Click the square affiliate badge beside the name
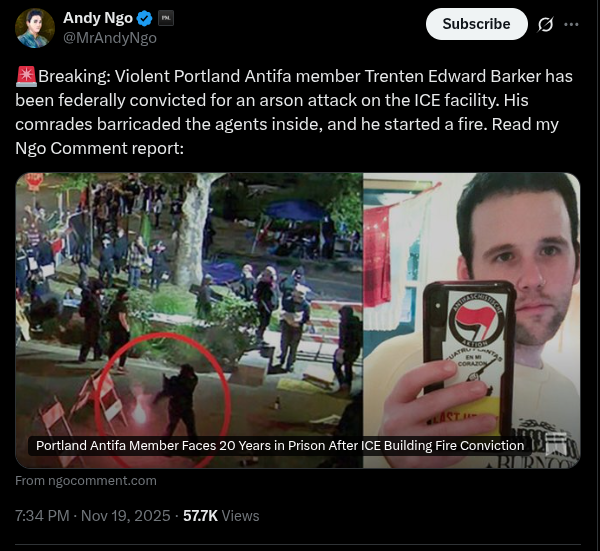The image size is (600, 551). (x=166, y=18)
